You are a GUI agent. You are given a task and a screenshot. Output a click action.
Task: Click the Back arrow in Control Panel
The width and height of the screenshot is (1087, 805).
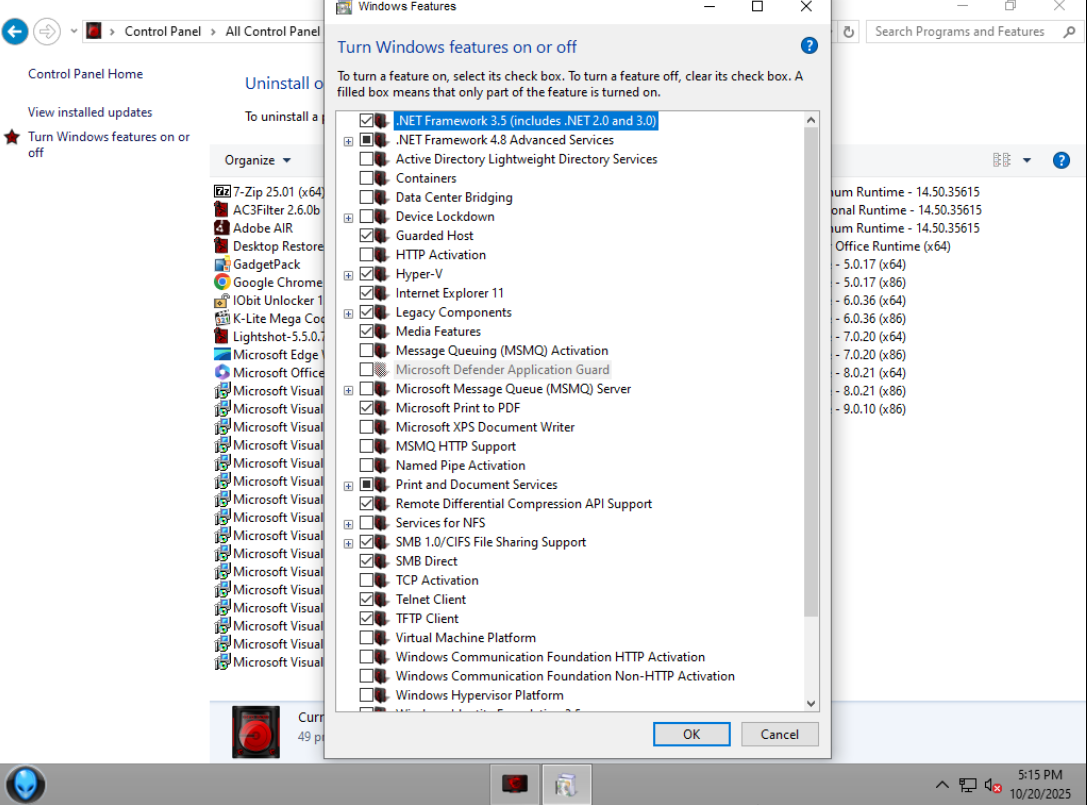(15, 31)
